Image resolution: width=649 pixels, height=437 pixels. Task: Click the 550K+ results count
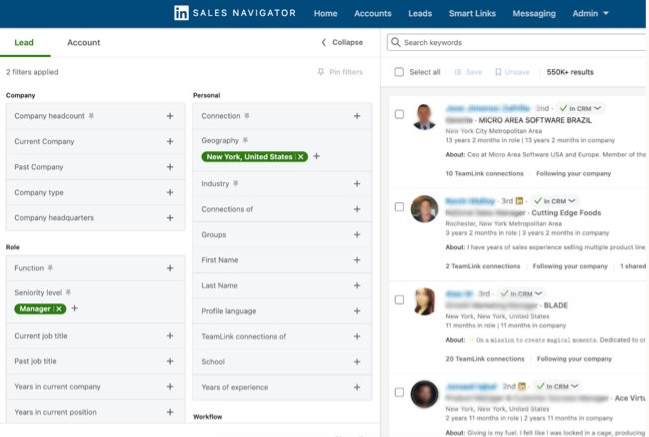[570, 72]
